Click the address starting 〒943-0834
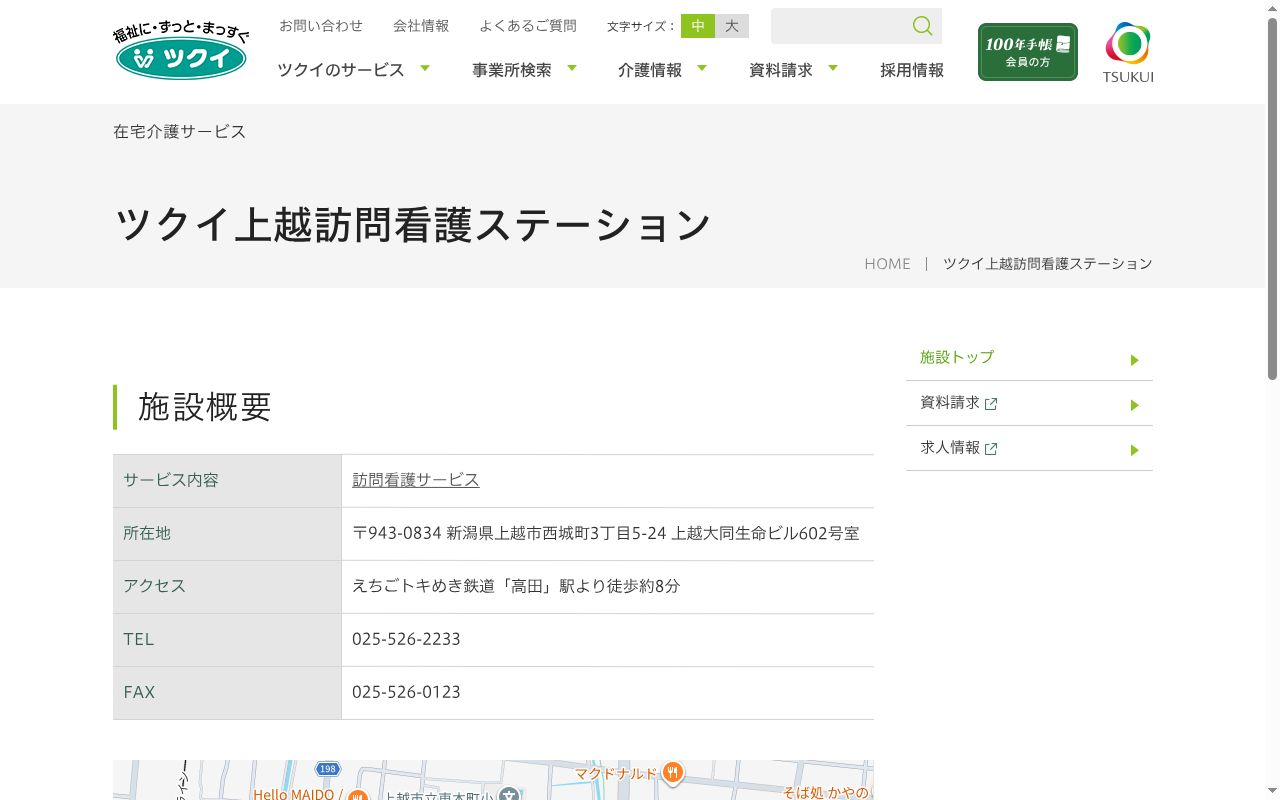 click(x=606, y=533)
